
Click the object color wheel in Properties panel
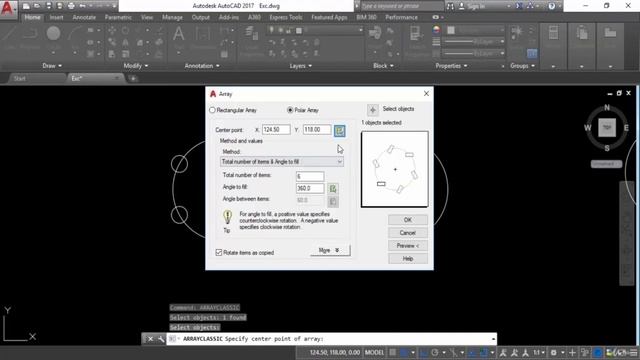[436, 30]
